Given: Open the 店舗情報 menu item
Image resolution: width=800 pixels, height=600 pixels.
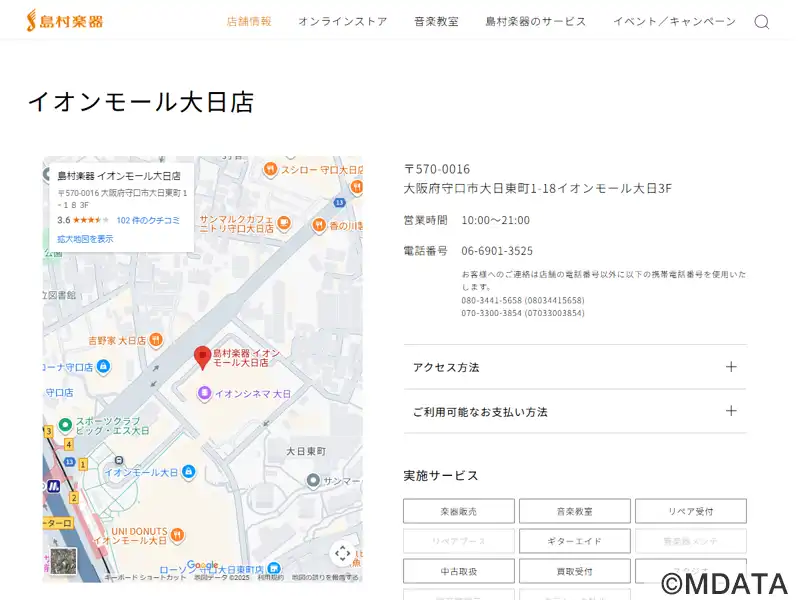Looking at the screenshot, I should click(249, 21).
